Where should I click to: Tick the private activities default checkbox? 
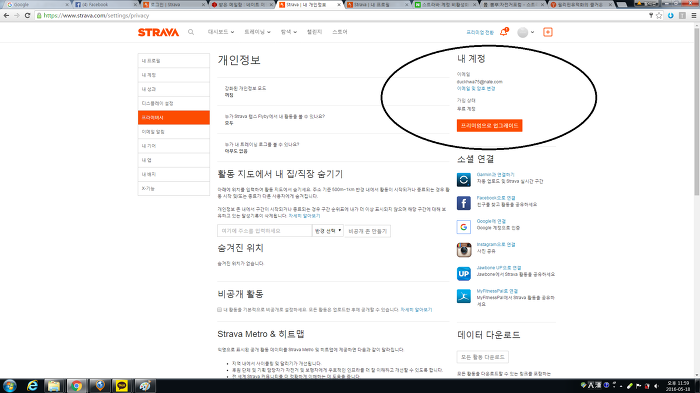[x=219, y=309]
